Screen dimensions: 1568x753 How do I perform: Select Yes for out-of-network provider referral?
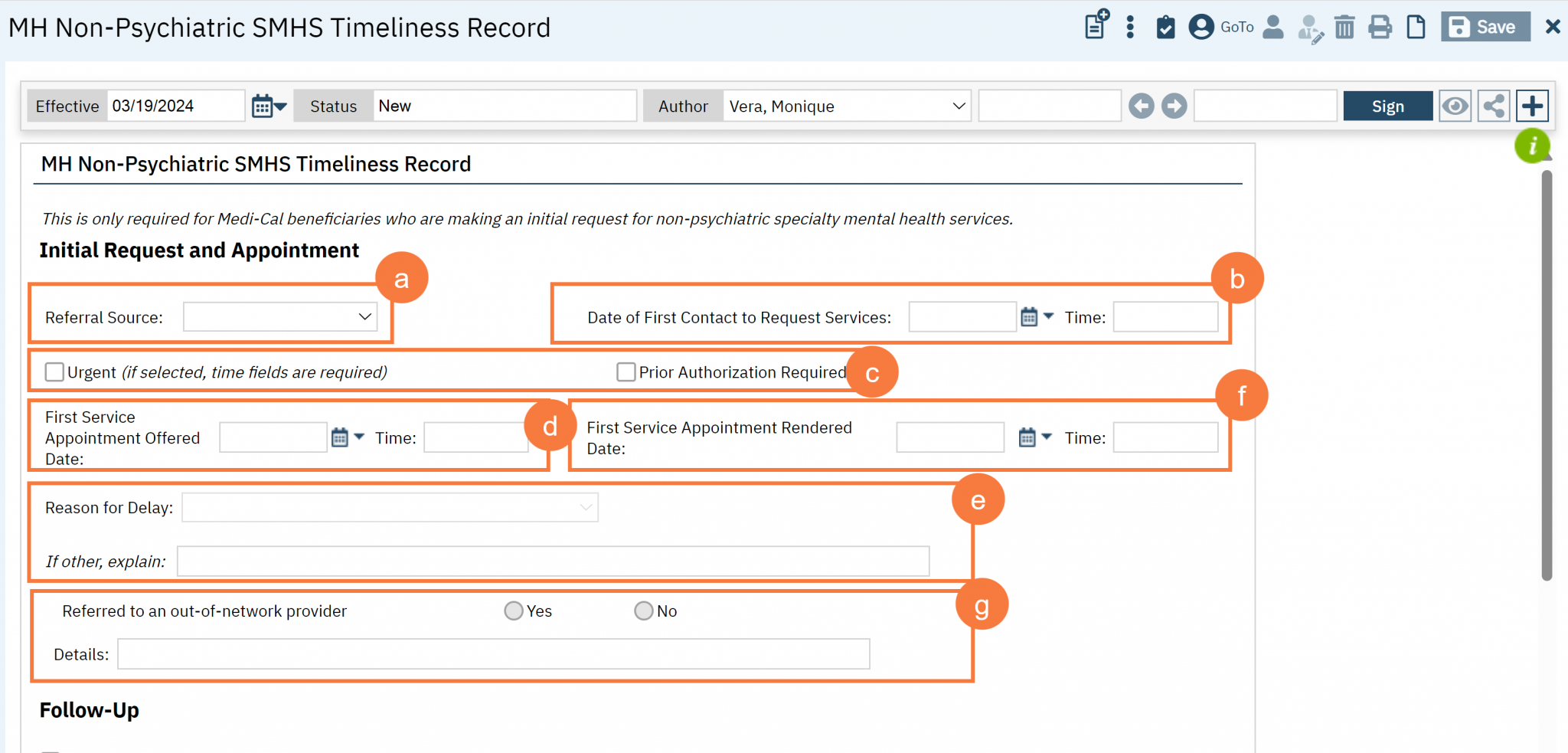(x=513, y=611)
